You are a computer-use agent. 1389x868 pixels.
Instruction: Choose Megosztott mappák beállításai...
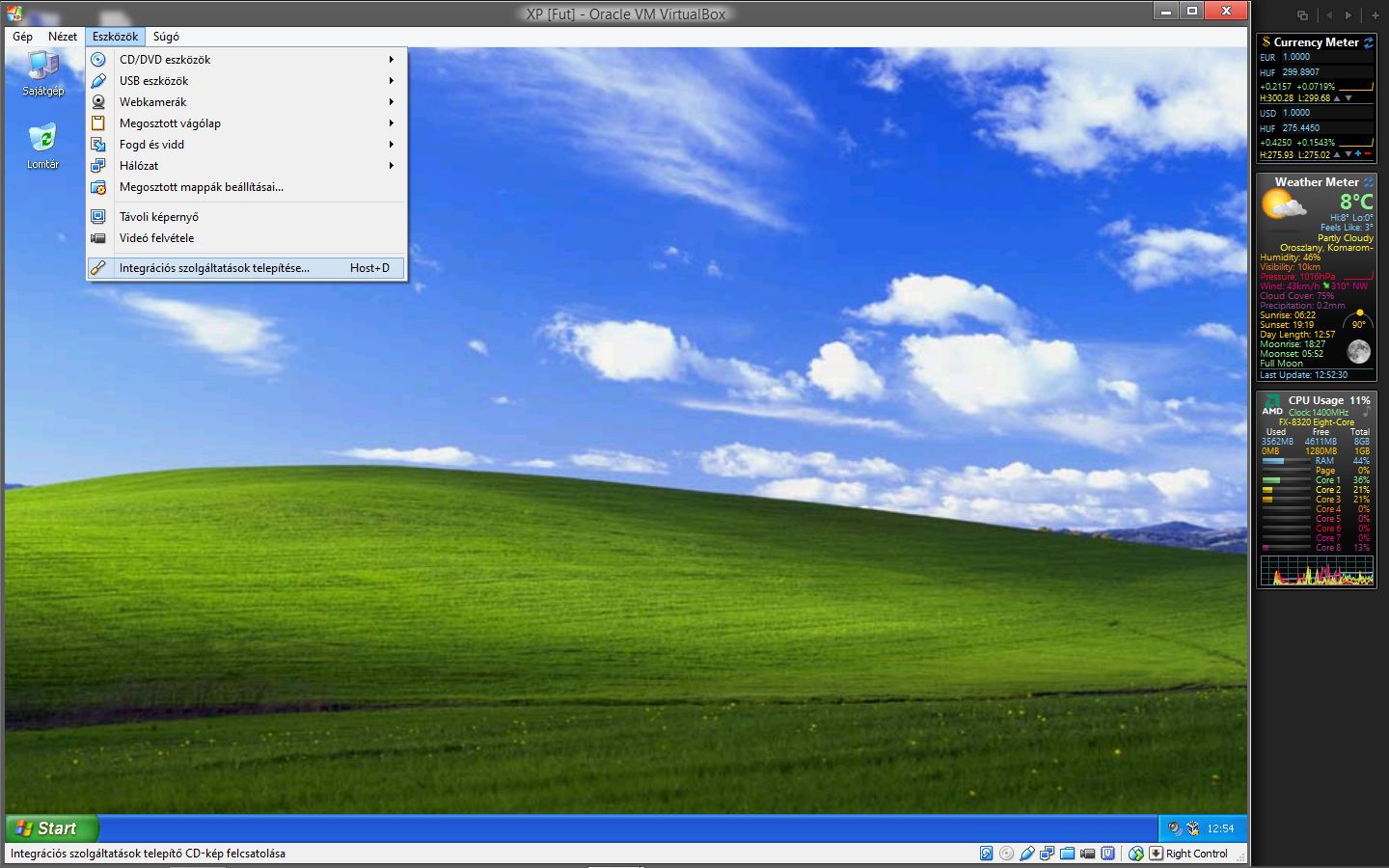[x=247, y=187]
